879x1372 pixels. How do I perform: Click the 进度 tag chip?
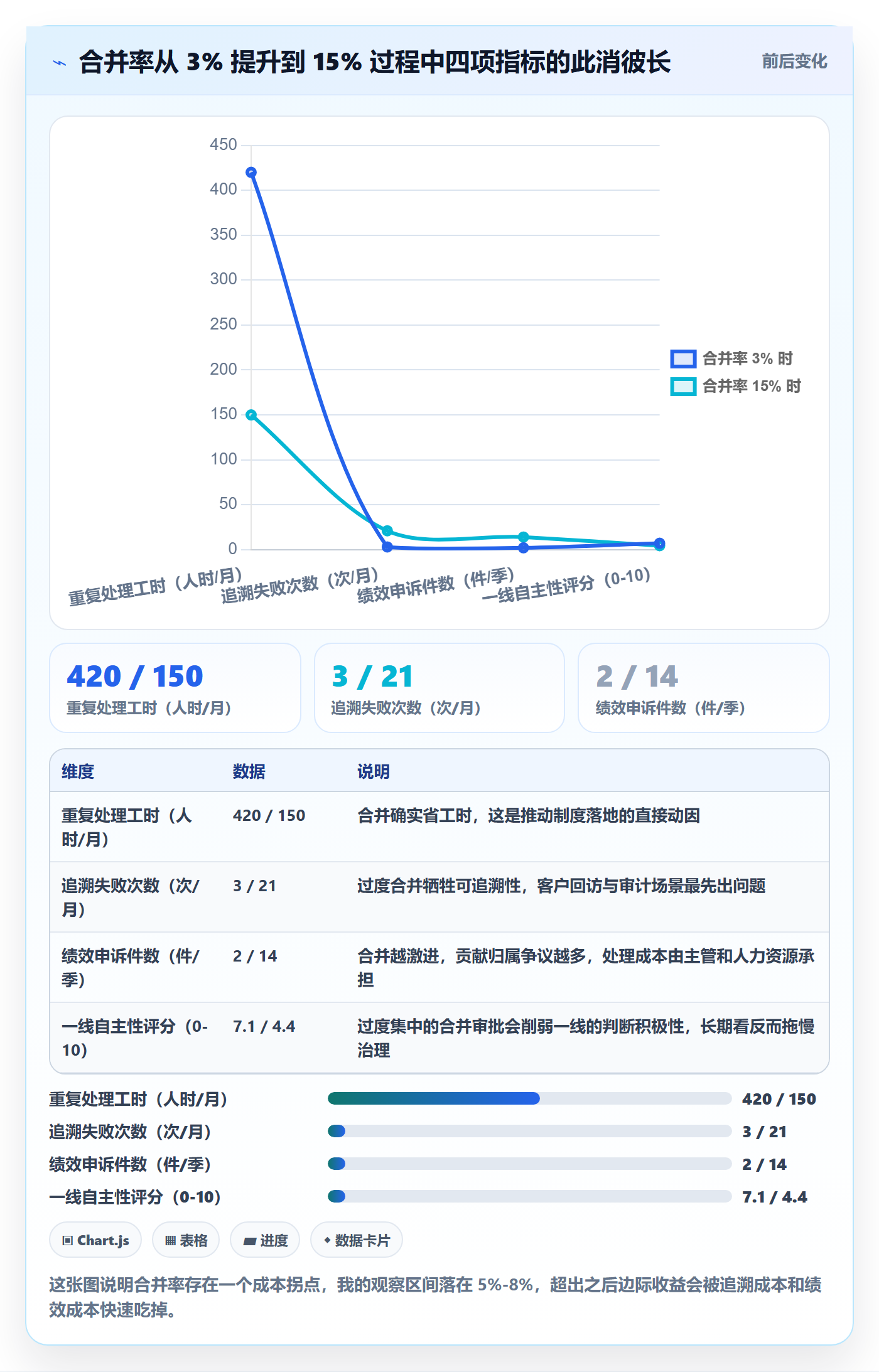coord(265,1240)
